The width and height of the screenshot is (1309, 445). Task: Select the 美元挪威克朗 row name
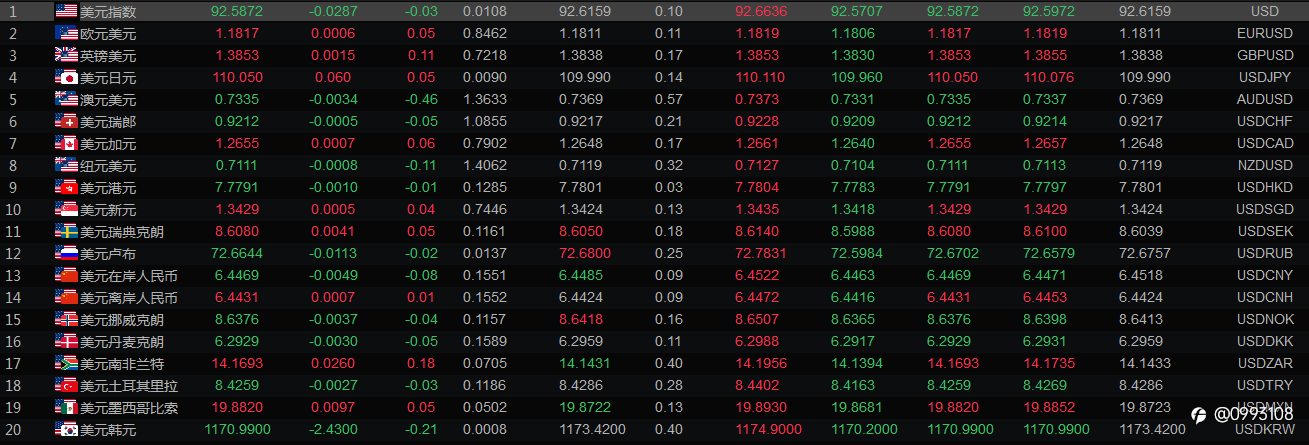(x=122, y=320)
